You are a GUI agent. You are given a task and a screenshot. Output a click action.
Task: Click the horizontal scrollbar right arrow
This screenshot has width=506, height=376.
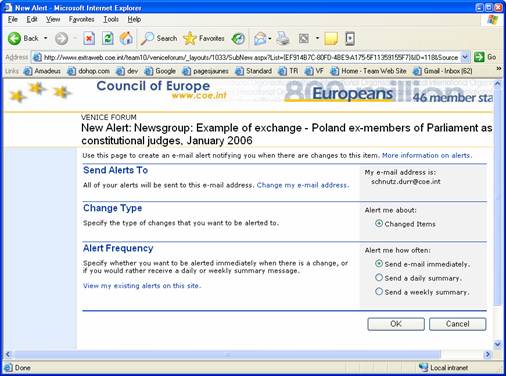coord(488,354)
